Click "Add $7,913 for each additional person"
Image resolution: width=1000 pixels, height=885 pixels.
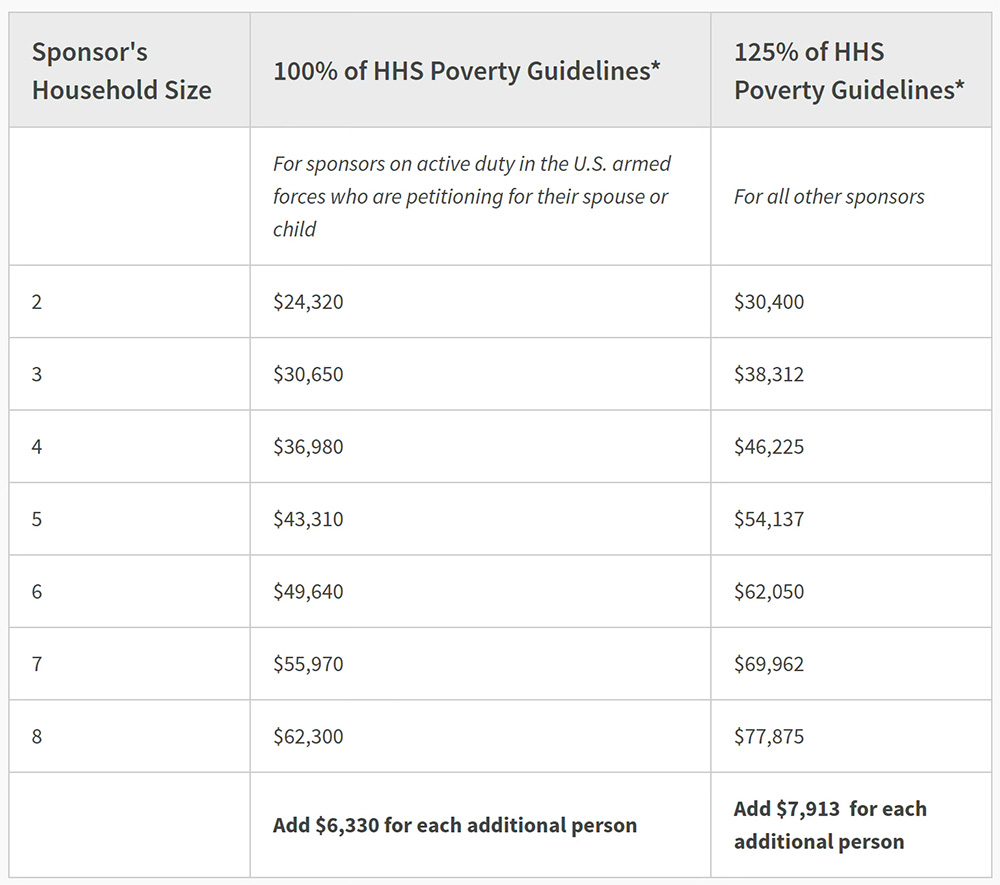[x=830, y=825]
